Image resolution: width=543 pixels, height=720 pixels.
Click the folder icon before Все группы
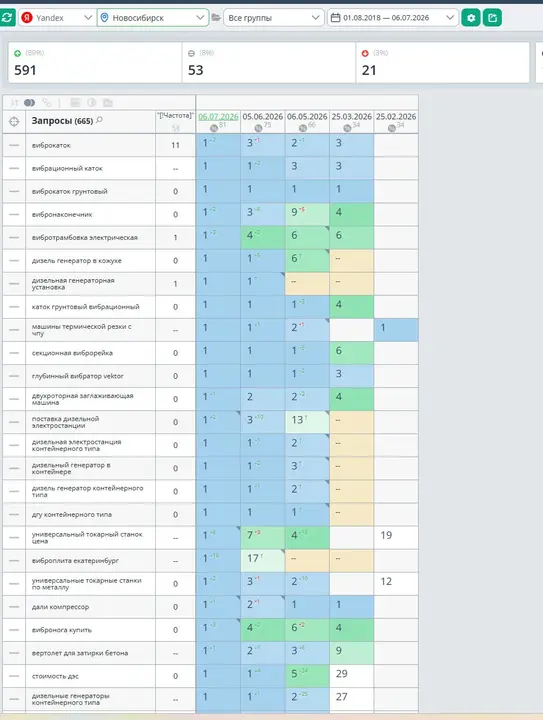pos(216,18)
